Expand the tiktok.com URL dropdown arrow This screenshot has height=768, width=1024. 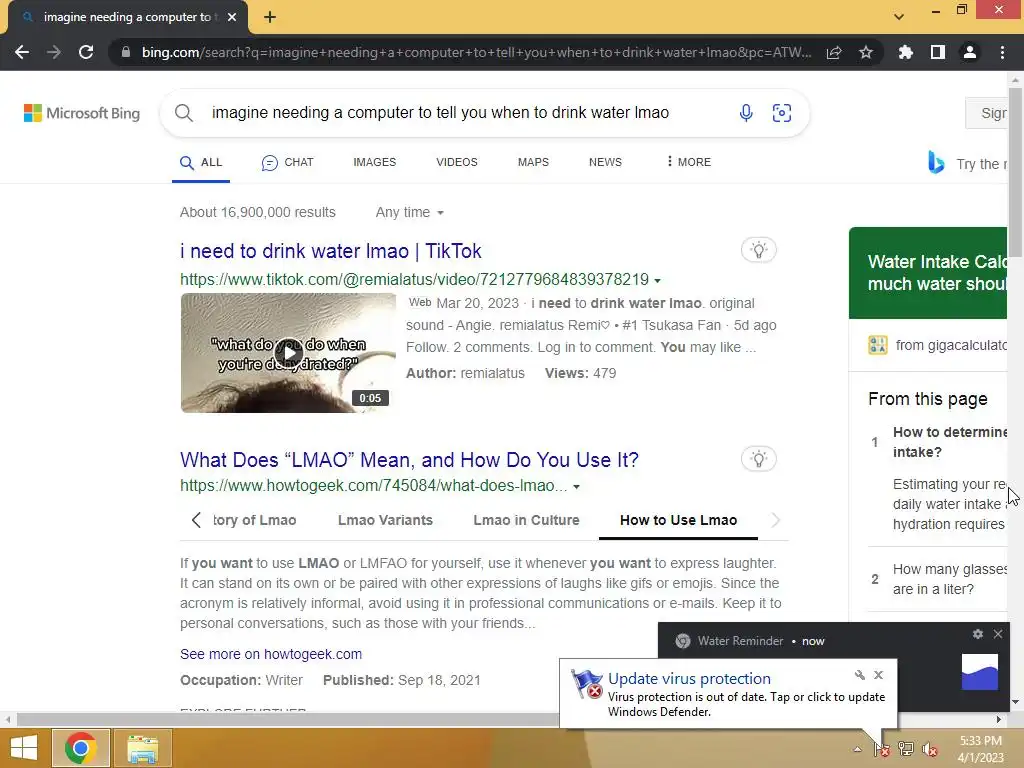pyautogui.click(x=658, y=281)
